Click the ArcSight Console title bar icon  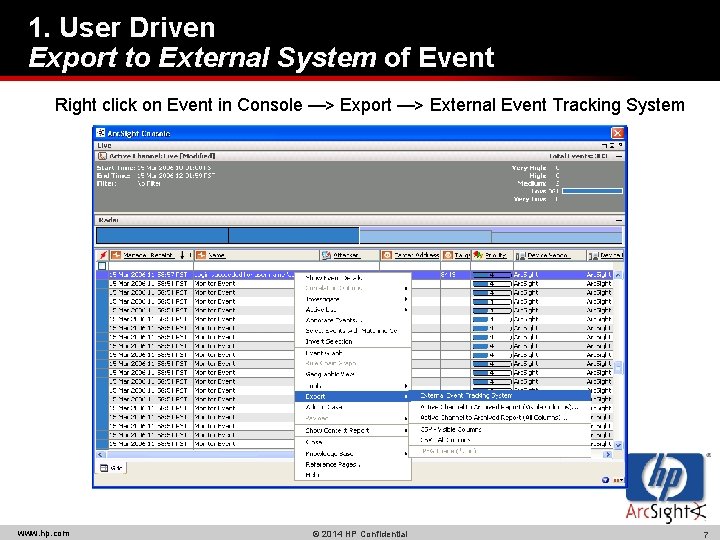(101, 133)
